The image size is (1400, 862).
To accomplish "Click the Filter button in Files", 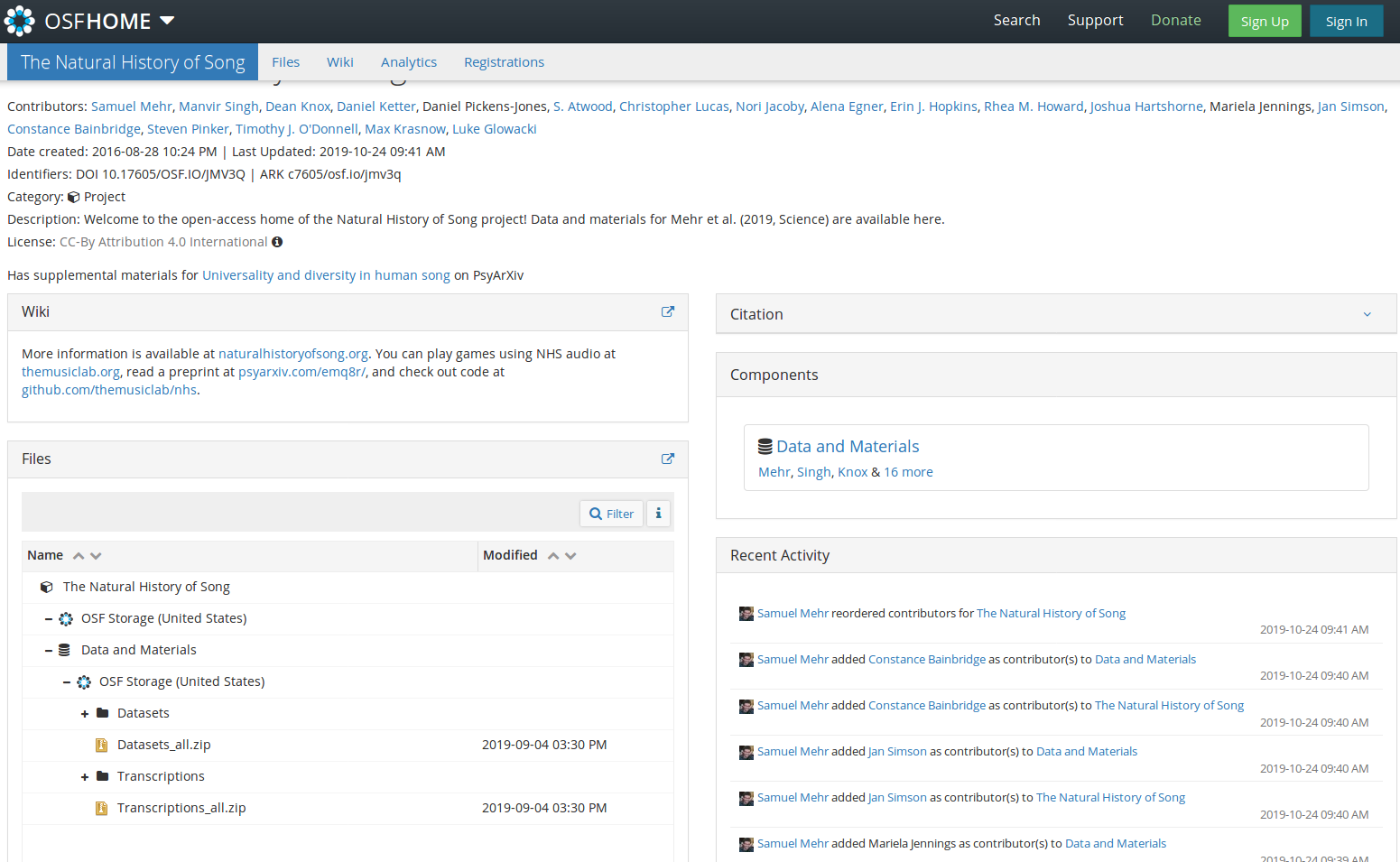I will 611,514.
